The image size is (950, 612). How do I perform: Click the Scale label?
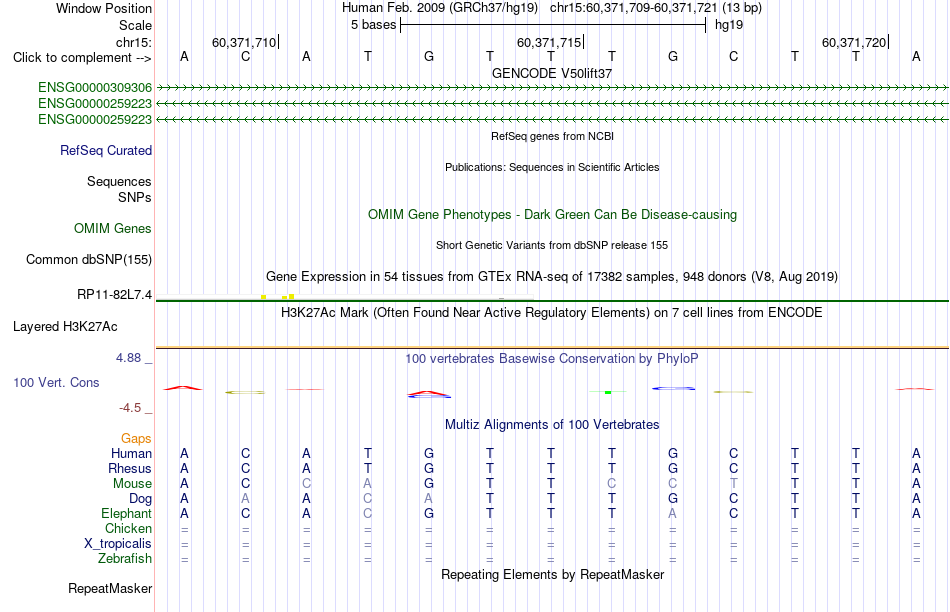tap(136, 25)
